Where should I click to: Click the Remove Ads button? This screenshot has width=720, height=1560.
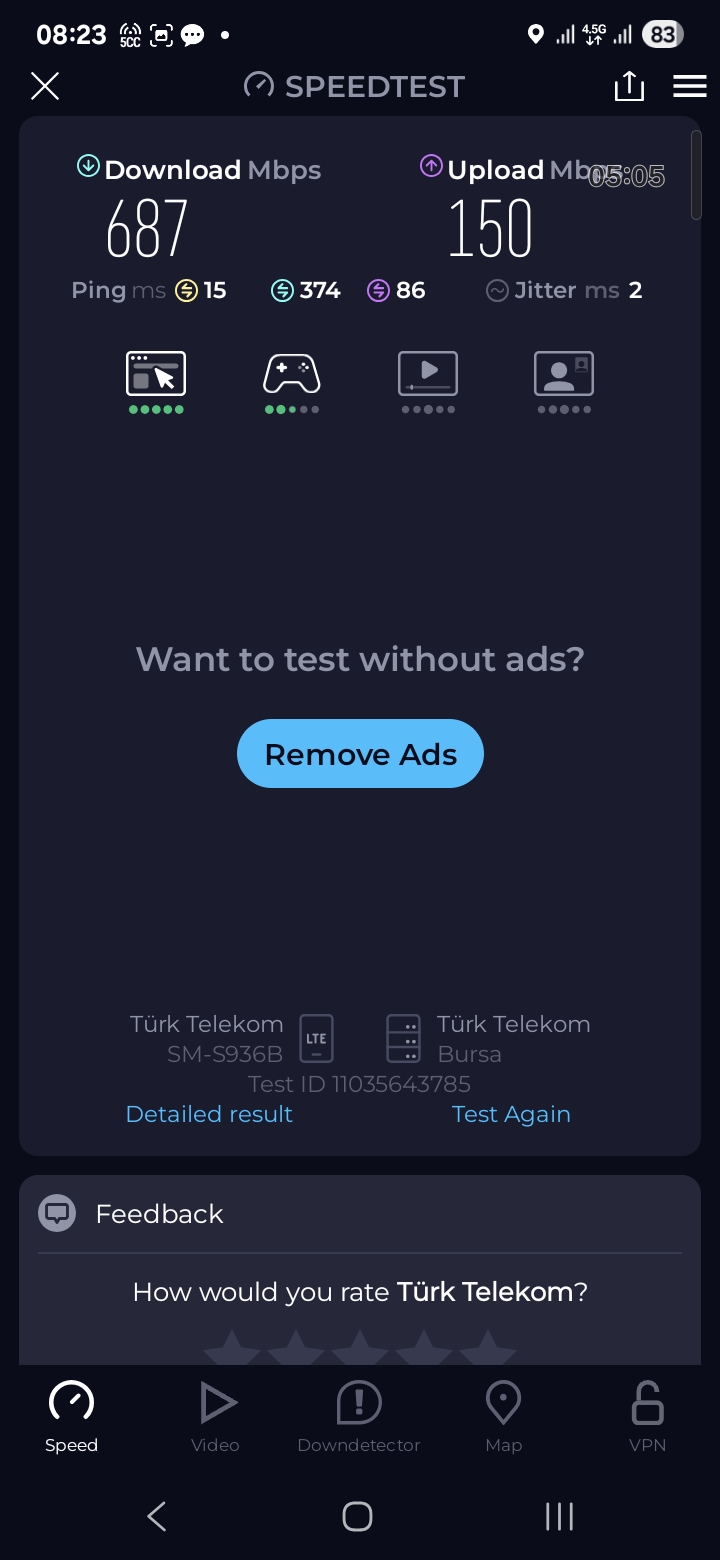pos(360,754)
